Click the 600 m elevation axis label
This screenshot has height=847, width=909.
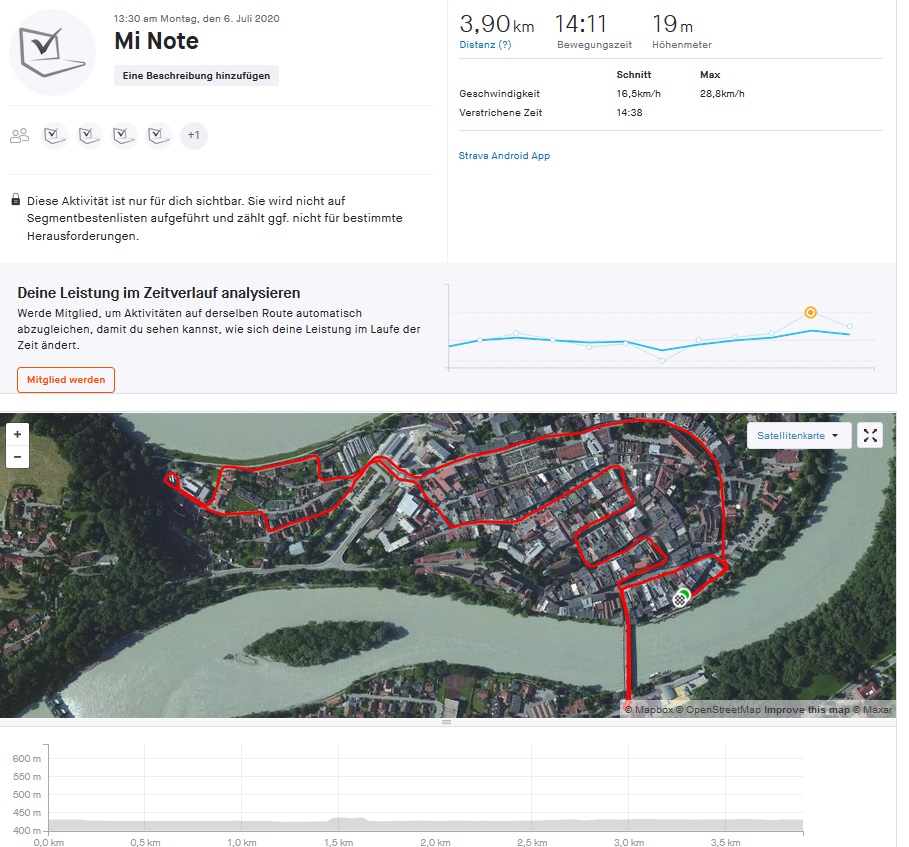[27, 758]
